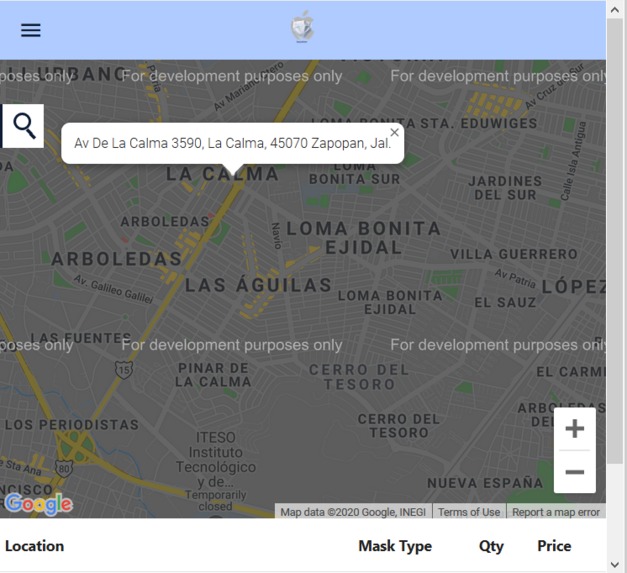This screenshot has height=573, width=627.
Task: Click the Price column header
Action: (x=554, y=546)
